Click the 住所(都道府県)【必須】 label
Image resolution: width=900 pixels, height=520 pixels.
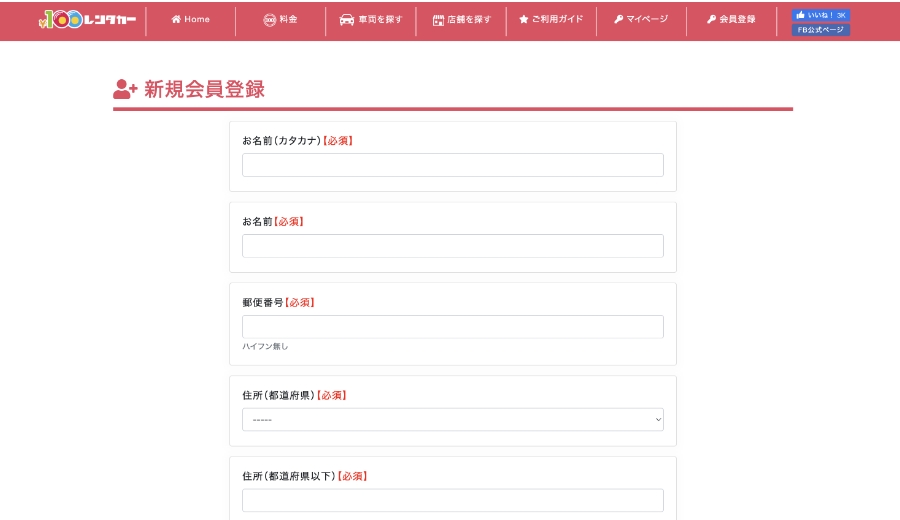click(294, 395)
